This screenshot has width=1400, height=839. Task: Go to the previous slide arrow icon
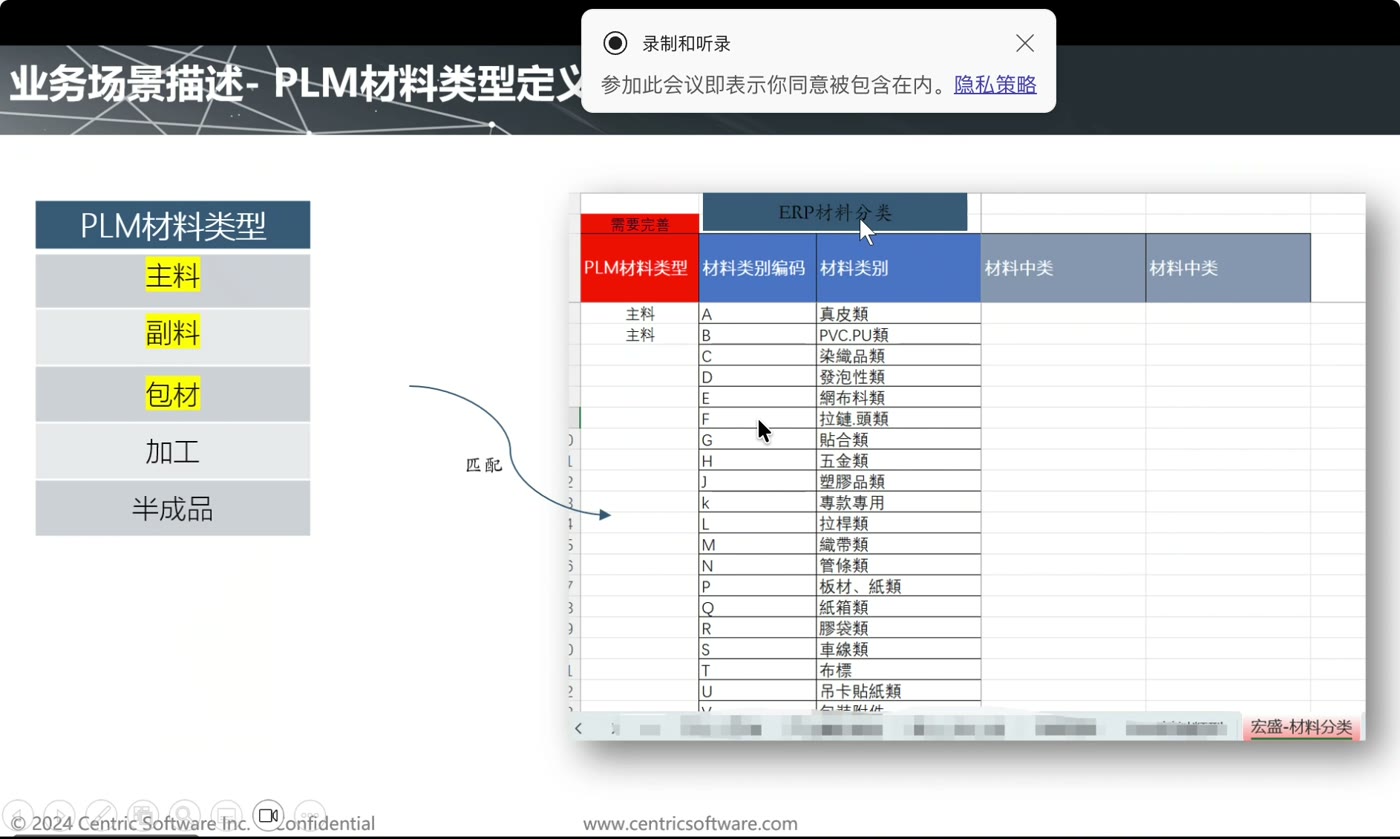pos(18,816)
